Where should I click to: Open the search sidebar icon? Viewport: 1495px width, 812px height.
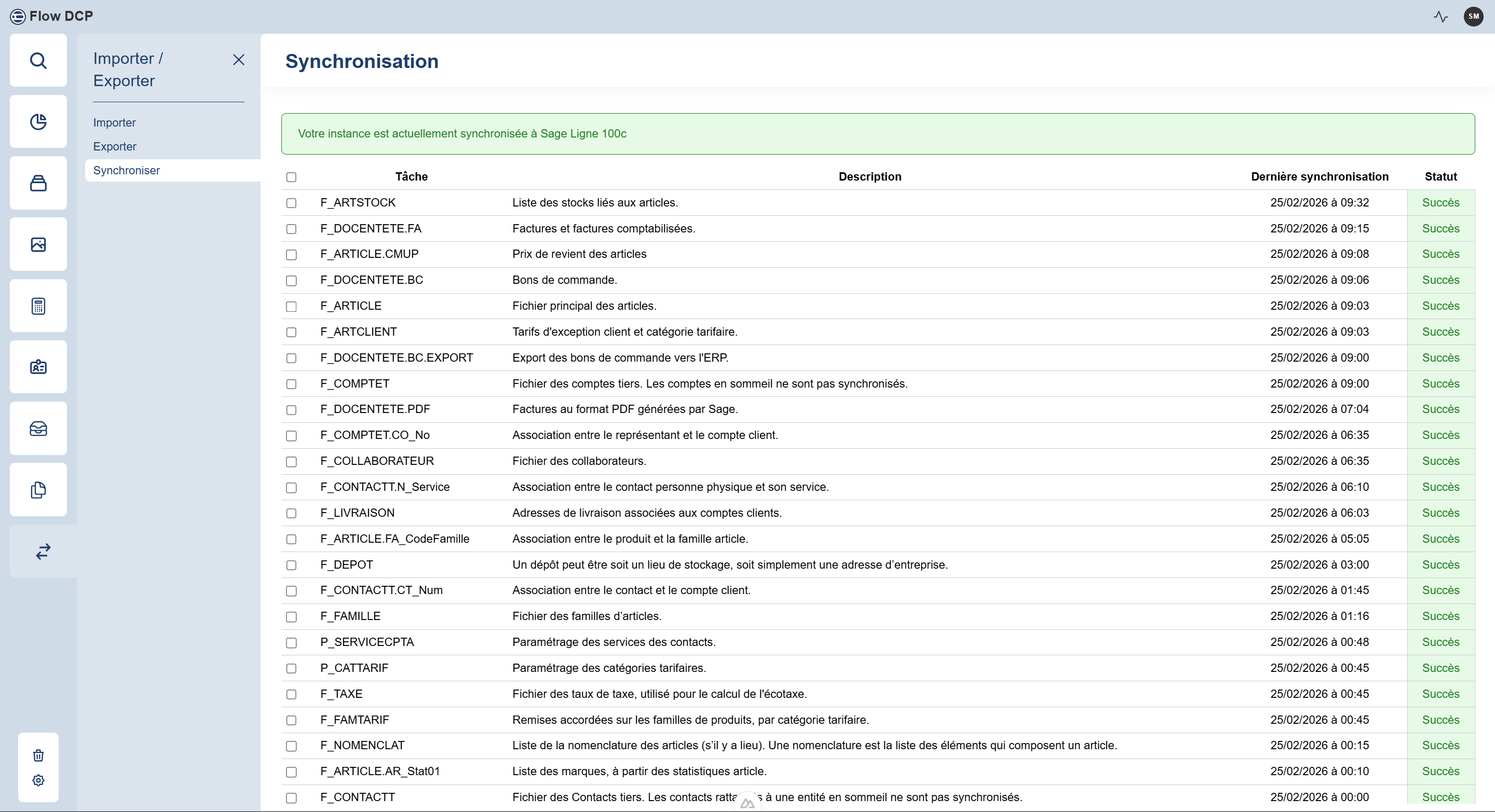coord(38,60)
